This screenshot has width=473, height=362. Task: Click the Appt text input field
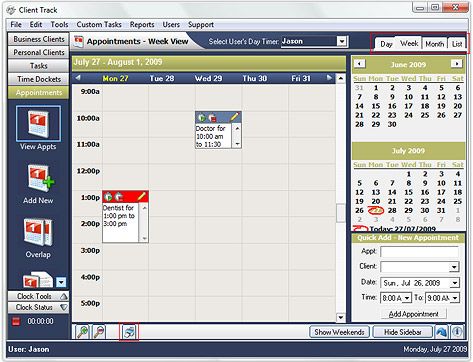click(x=419, y=252)
